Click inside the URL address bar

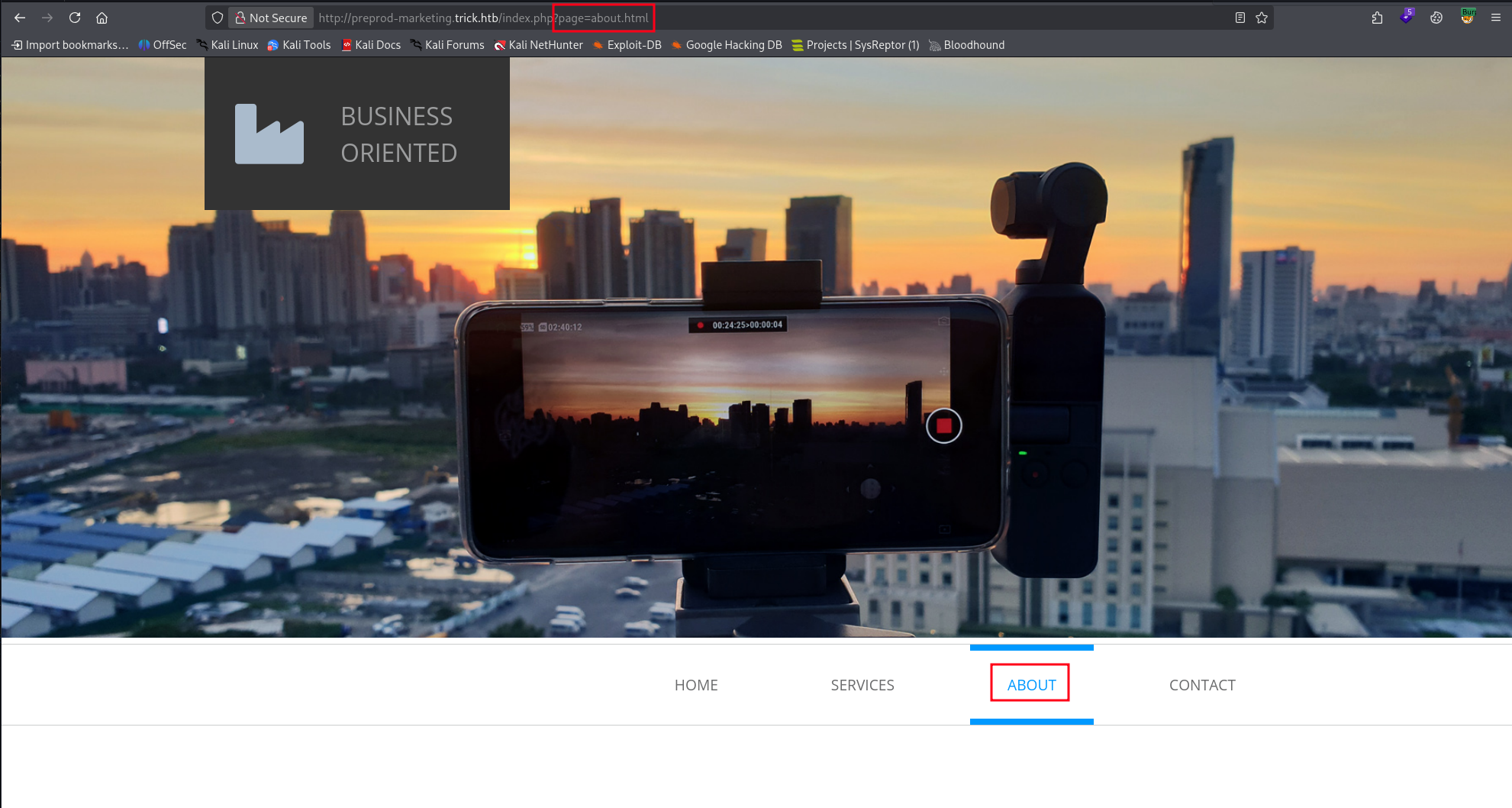tap(458, 18)
